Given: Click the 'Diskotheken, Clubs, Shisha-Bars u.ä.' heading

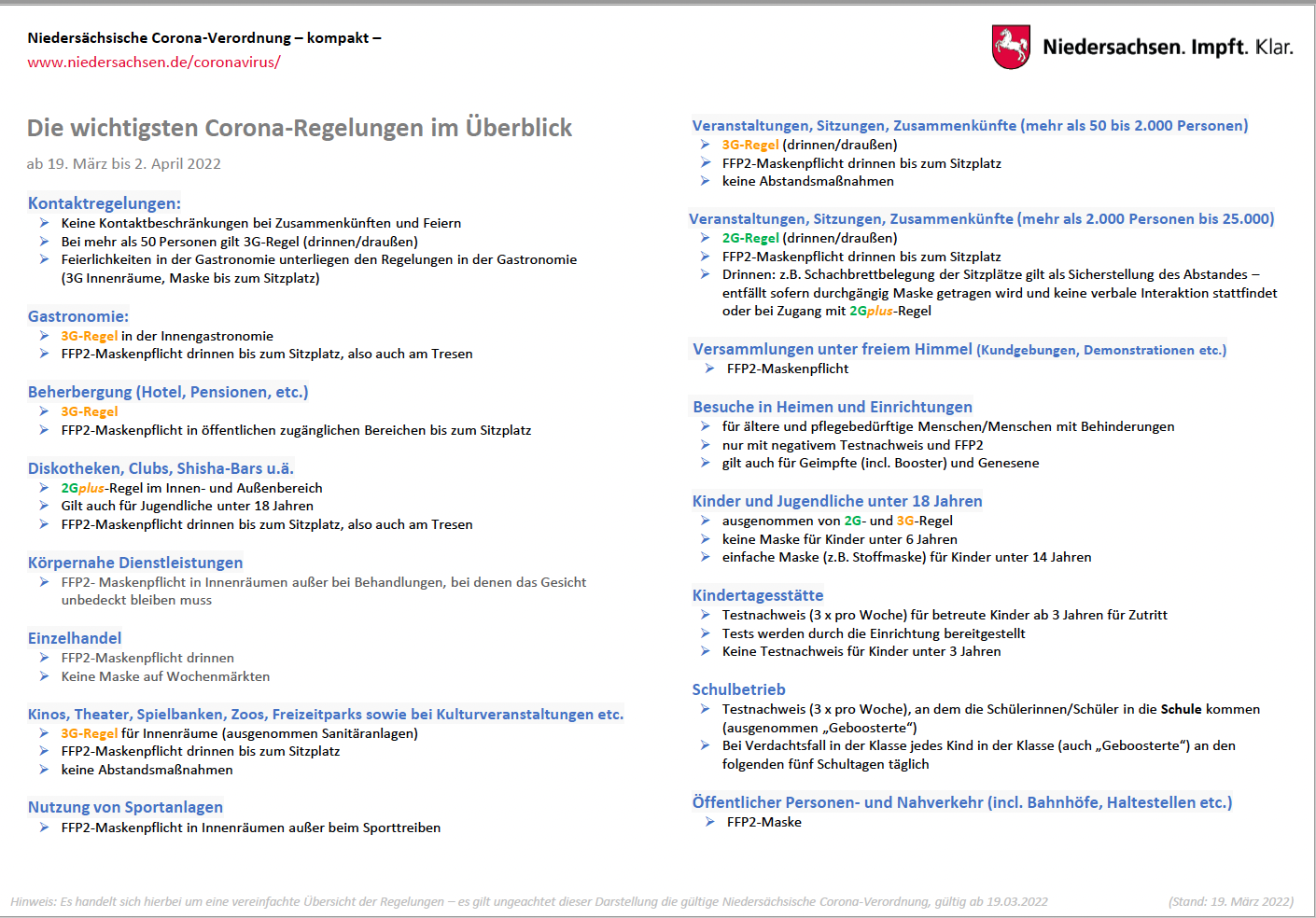Looking at the screenshot, I should (161, 468).
